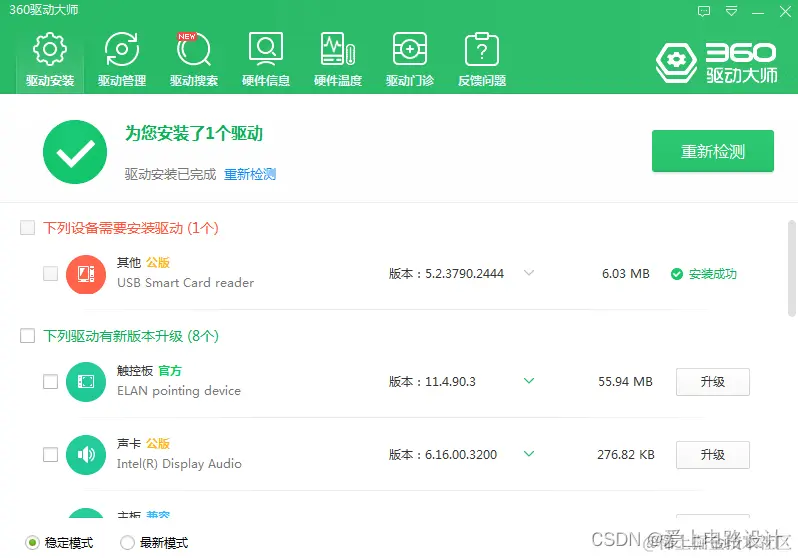Click the blue 重新检测 link
Viewport: 798px width, 558px height.
[250, 174]
